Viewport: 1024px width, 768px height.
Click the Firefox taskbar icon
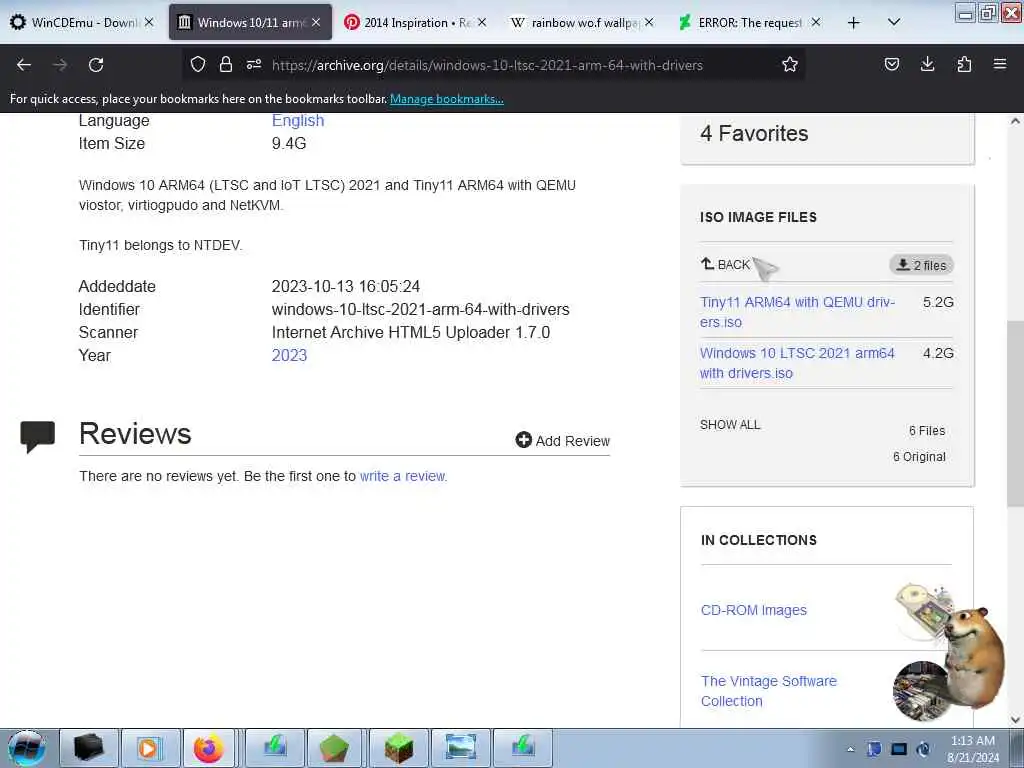click(209, 748)
